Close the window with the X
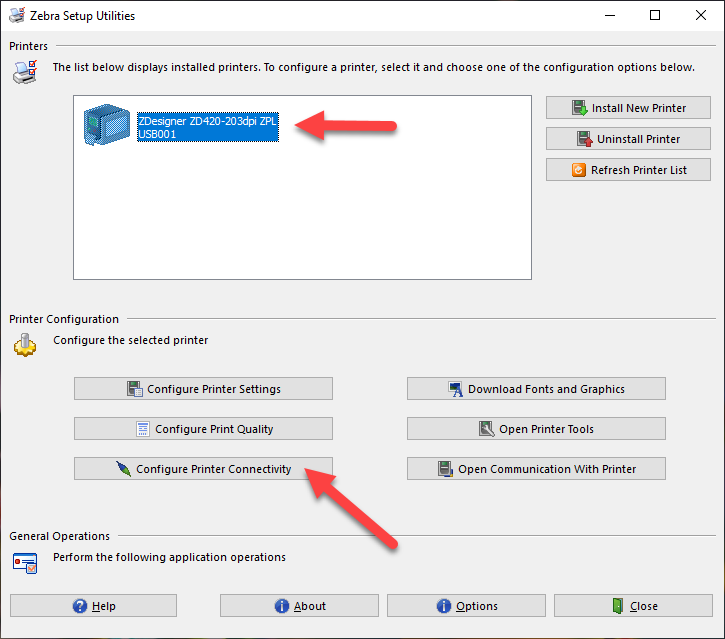Screen dimensions: 725x639 (700, 15)
